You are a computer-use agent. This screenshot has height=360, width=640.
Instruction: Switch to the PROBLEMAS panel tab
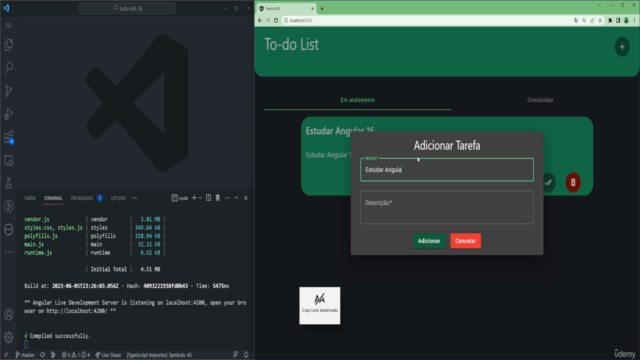[82, 198]
